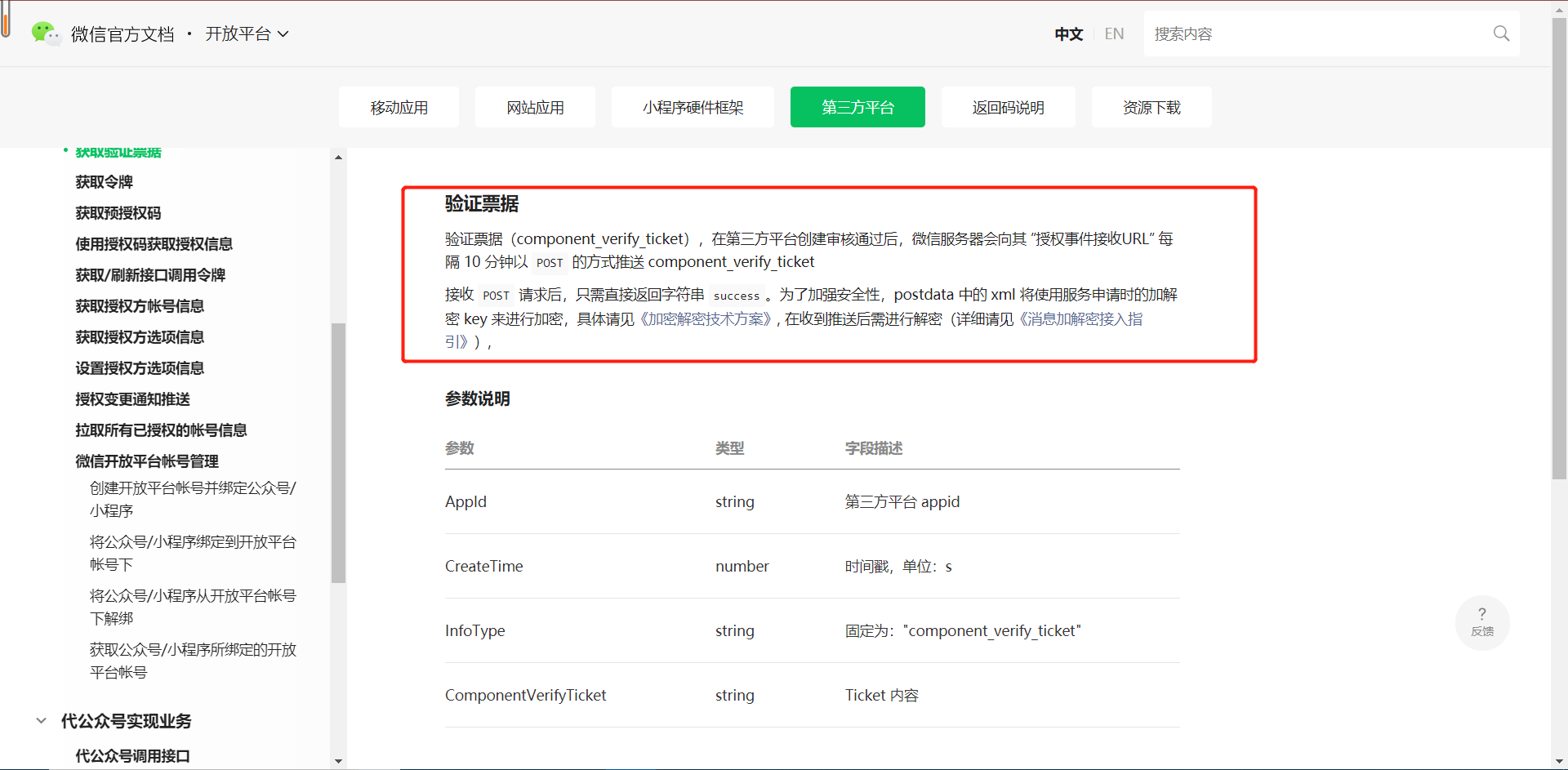Open 加密解密技术方案 link
Screen dimensions: 1568x770
pos(704,318)
